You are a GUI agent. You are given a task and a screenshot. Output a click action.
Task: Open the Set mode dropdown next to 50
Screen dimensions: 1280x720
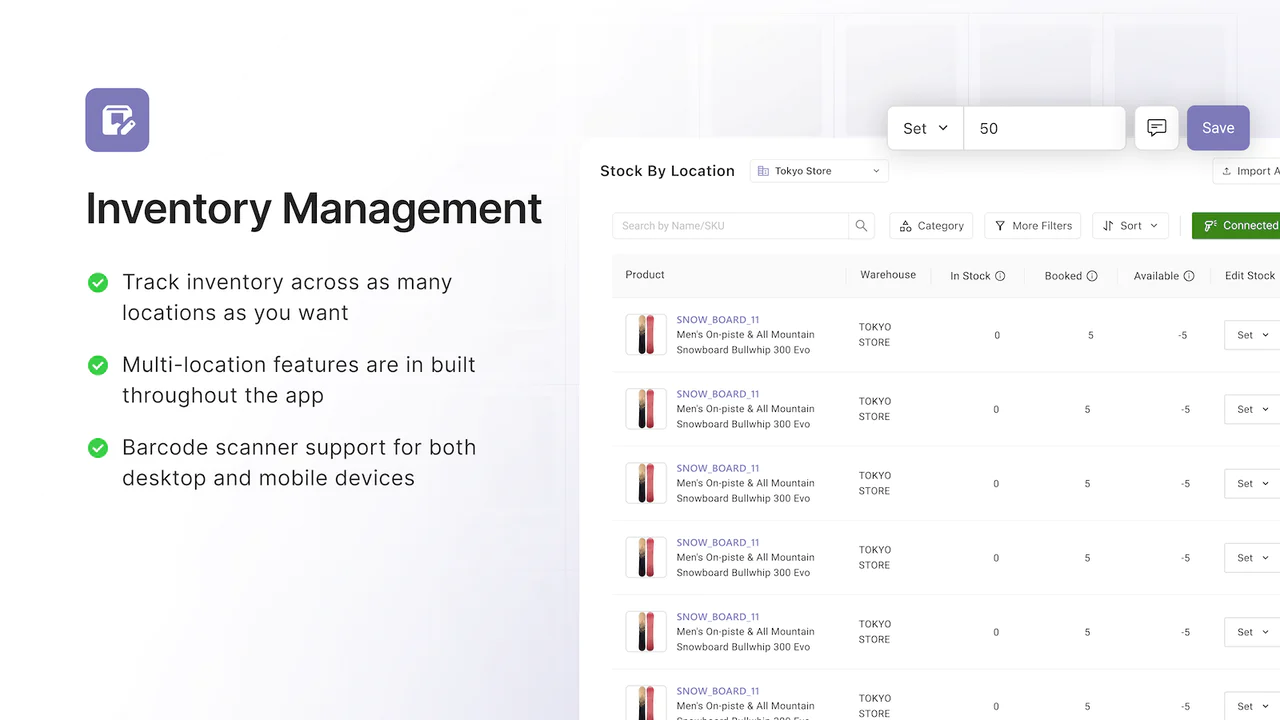(926, 128)
